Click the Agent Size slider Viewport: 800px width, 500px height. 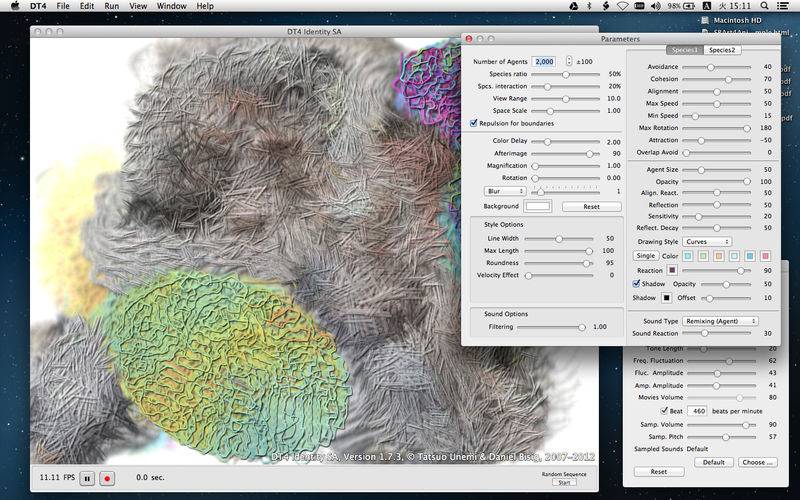[x=716, y=170]
